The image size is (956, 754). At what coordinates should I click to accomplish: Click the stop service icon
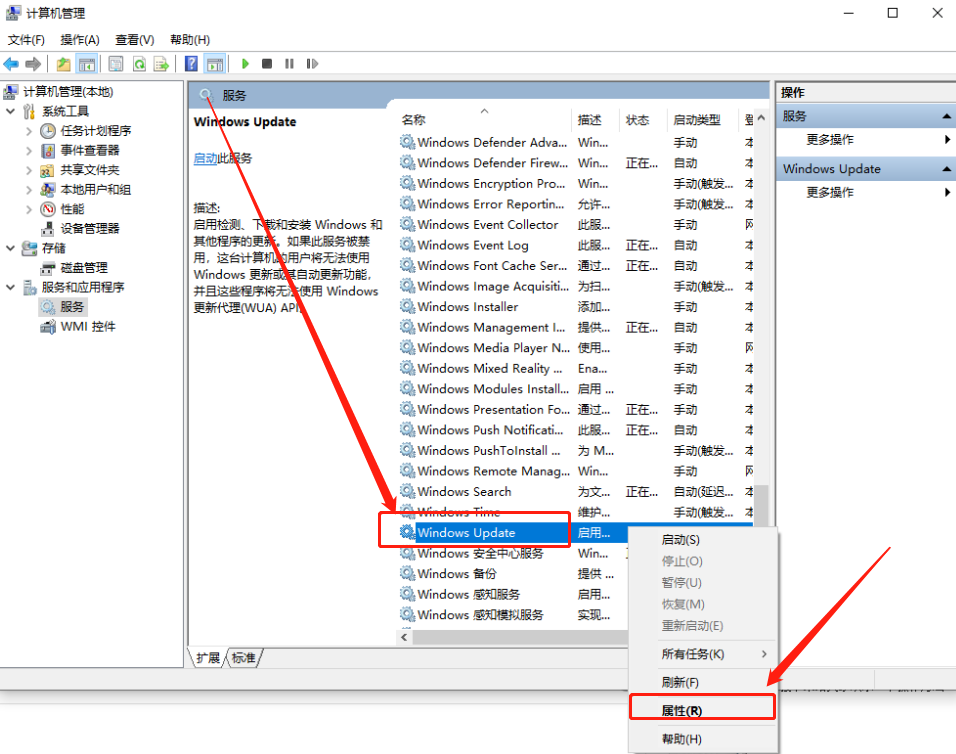pos(267,63)
